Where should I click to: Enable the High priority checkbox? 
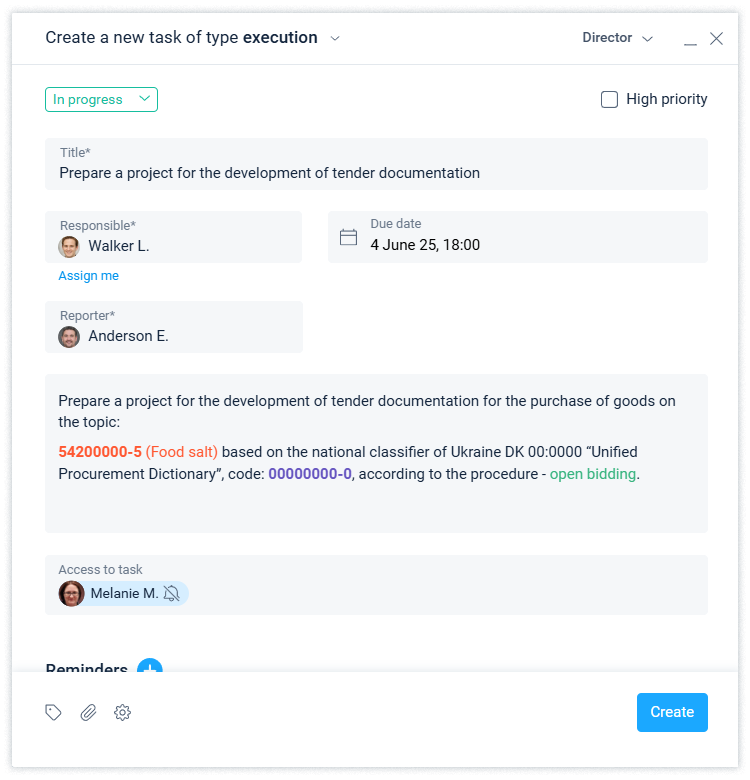coord(609,99)
